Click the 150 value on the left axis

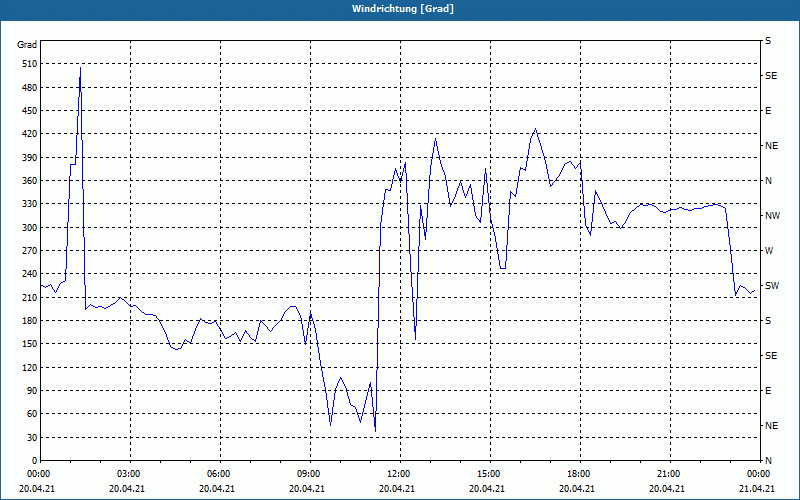click(x=30, y=344)
